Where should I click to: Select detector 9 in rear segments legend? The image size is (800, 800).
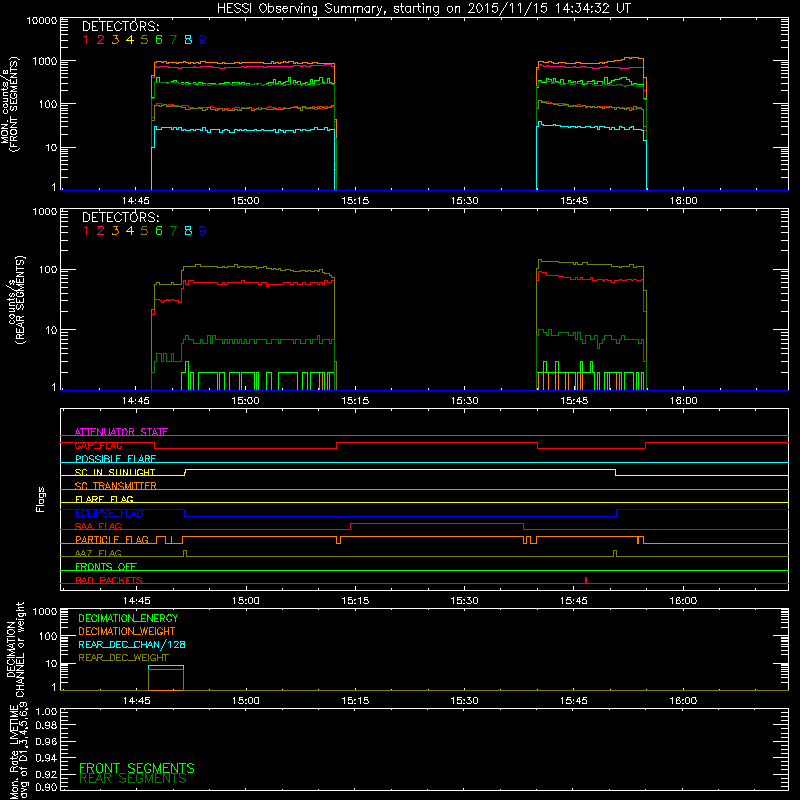coord(203,231)
